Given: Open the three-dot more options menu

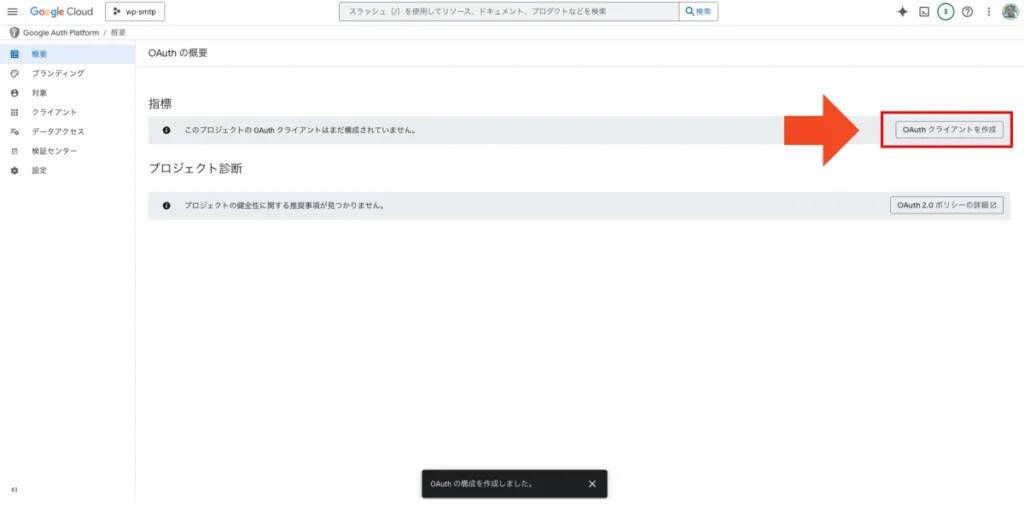Looking at the screenshot, I should 989,12.
